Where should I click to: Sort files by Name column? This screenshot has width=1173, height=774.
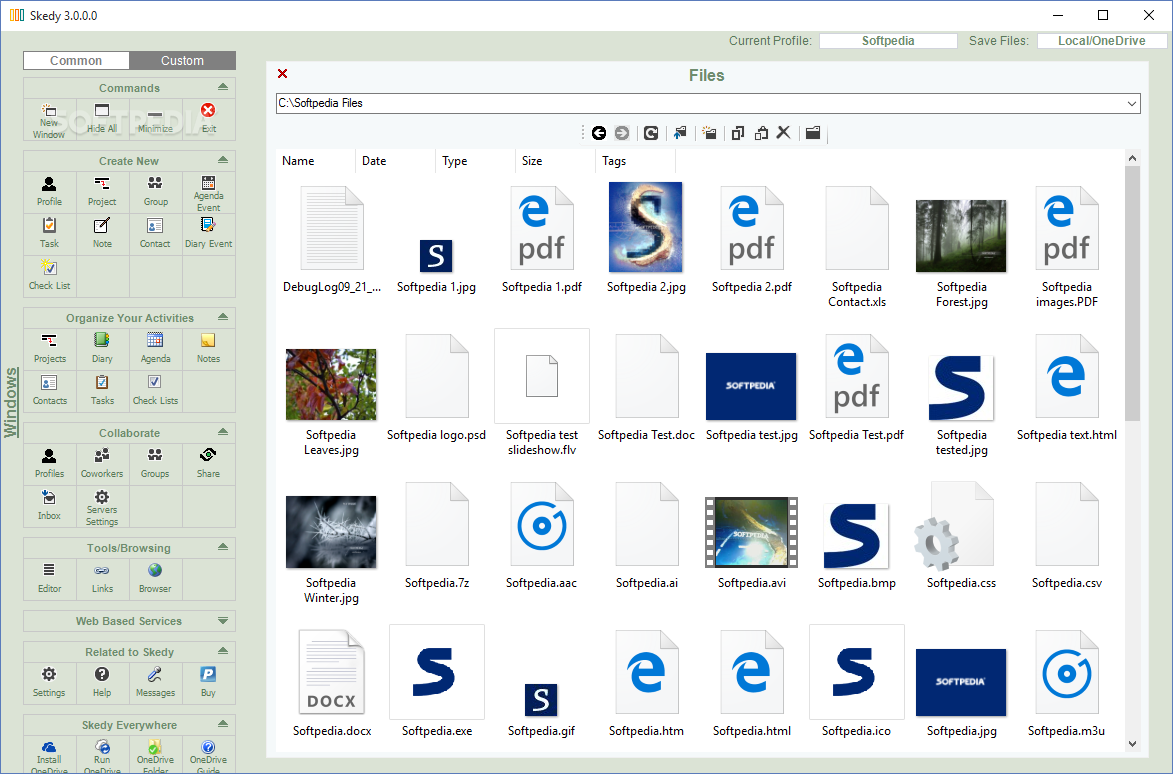tap(316, 161)
